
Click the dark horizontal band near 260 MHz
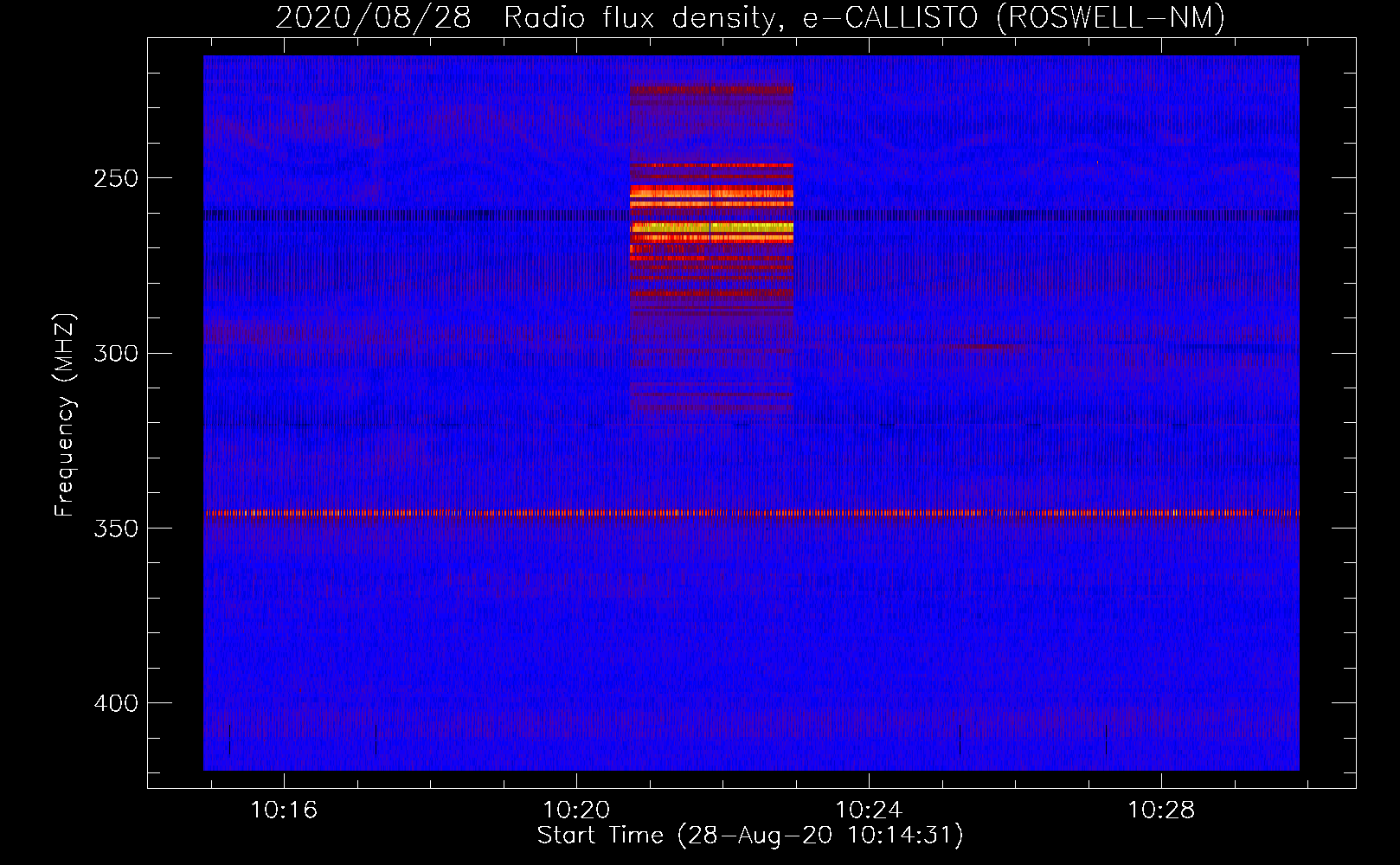(751, 215)
